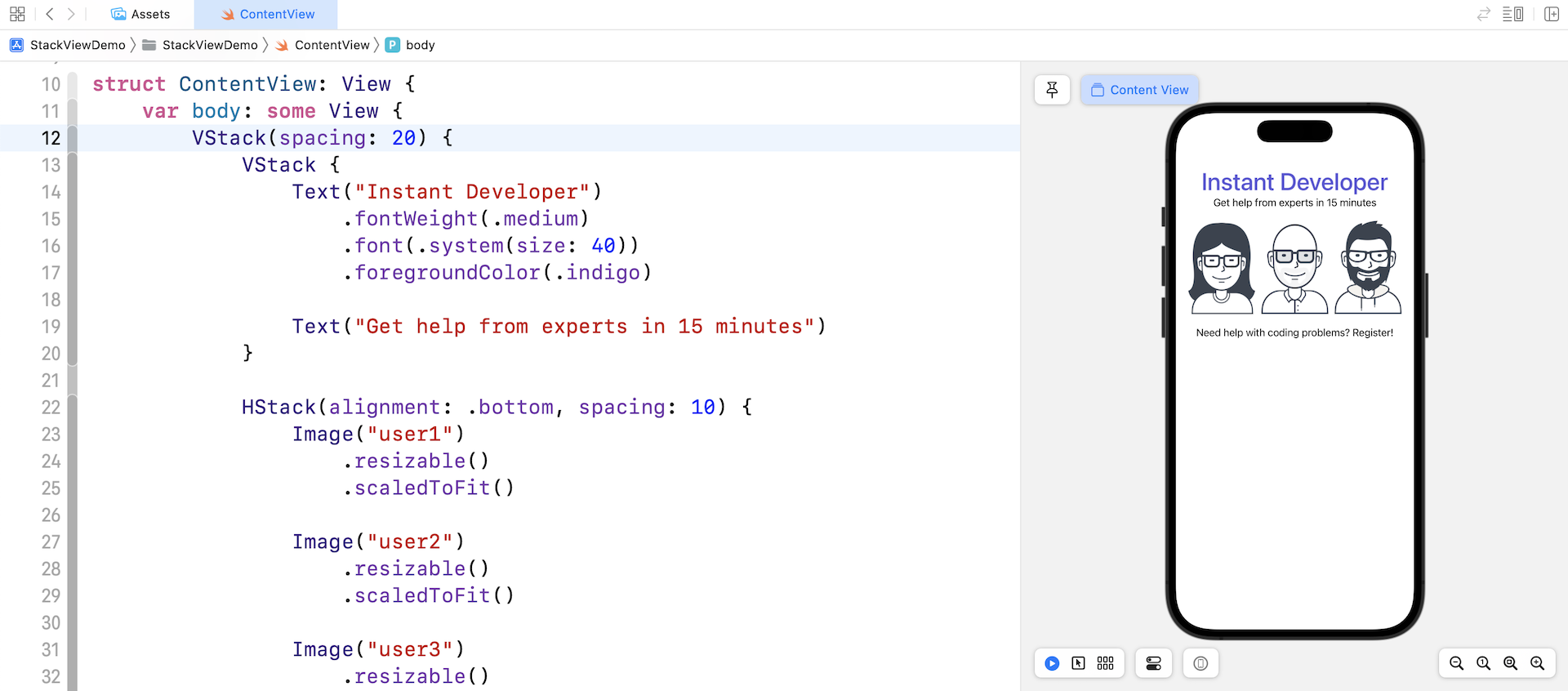Pin the preview canvas
Screen dimensions: 1568x691
click(x=1052, y=90)
